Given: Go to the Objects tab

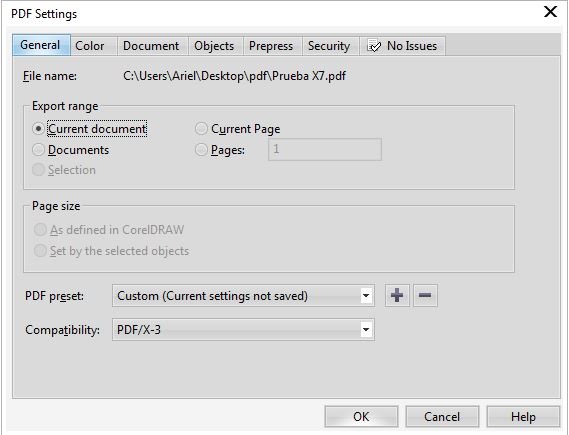Looking at the screenshot, I should point(214,46).
